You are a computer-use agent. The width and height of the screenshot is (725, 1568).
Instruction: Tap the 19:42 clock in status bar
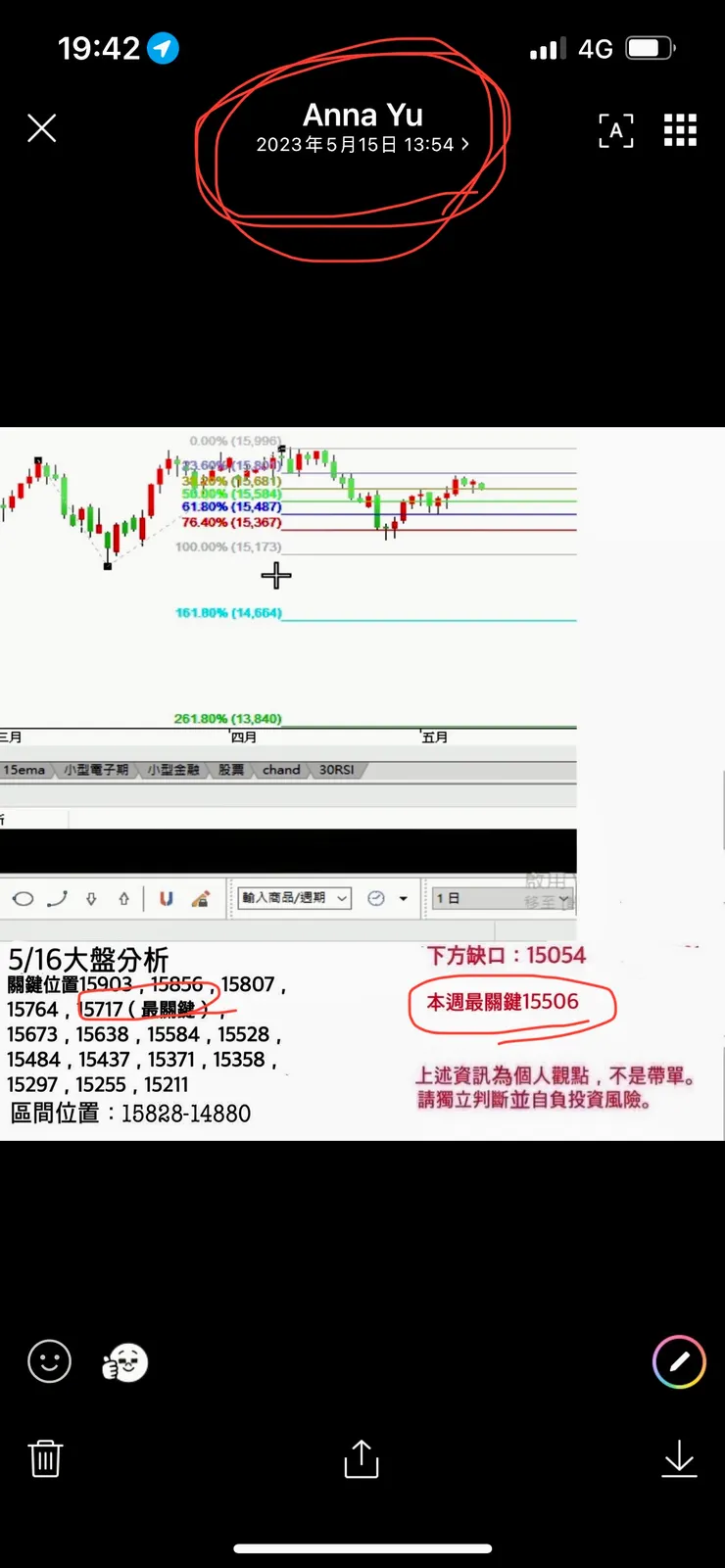click(99, 48)
